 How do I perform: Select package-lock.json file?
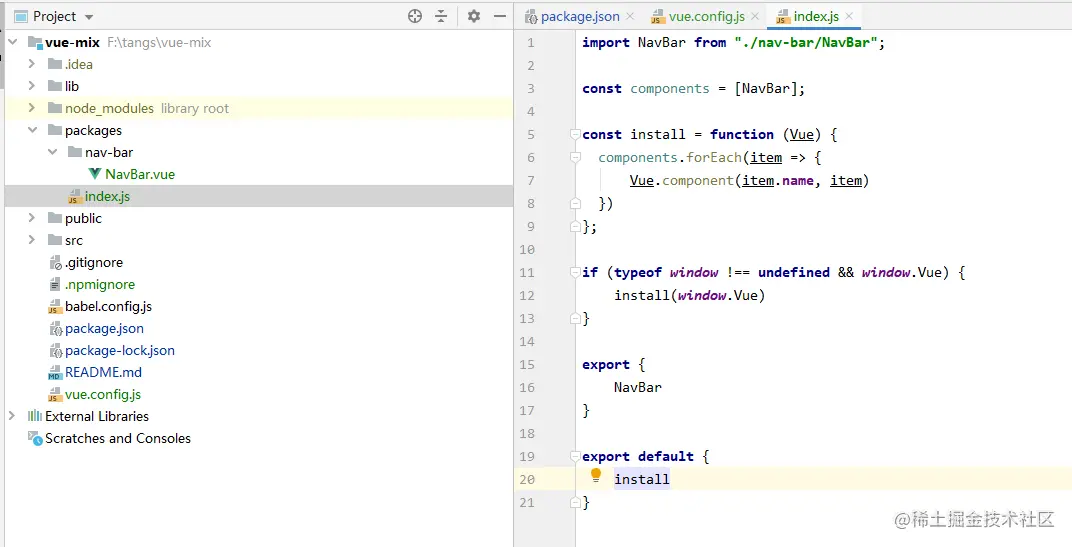(120, 350)
